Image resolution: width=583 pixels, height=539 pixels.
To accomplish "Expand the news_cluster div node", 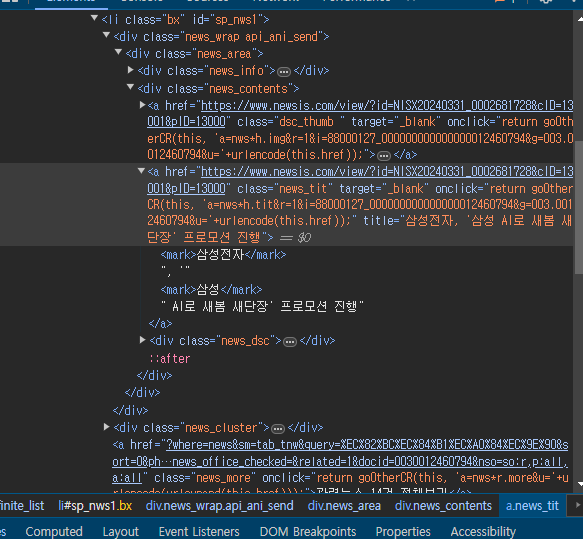I will coord(106,427).
